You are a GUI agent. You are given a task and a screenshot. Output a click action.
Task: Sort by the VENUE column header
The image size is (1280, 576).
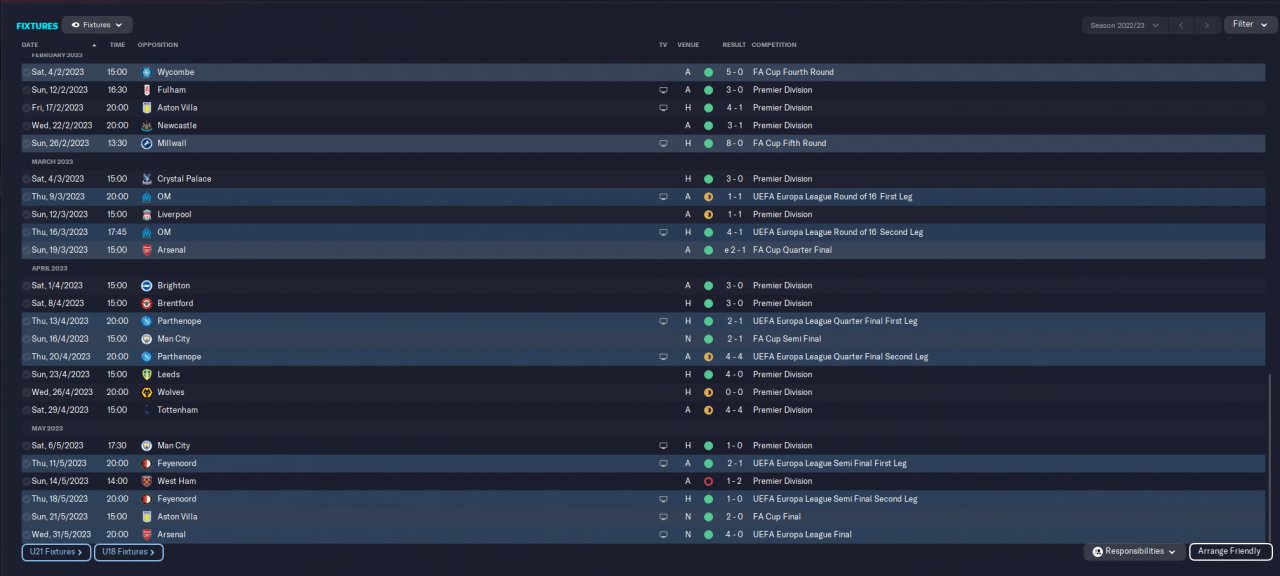(688, 45)
